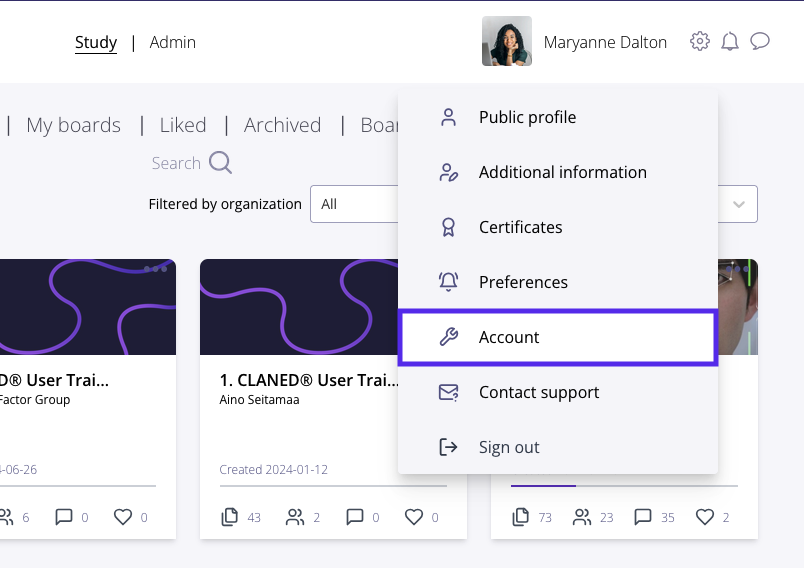The width and height of the screenshot is (804, 568).
Task: Toggle the heart icon showing 2 likes
Action: point(705,517)
